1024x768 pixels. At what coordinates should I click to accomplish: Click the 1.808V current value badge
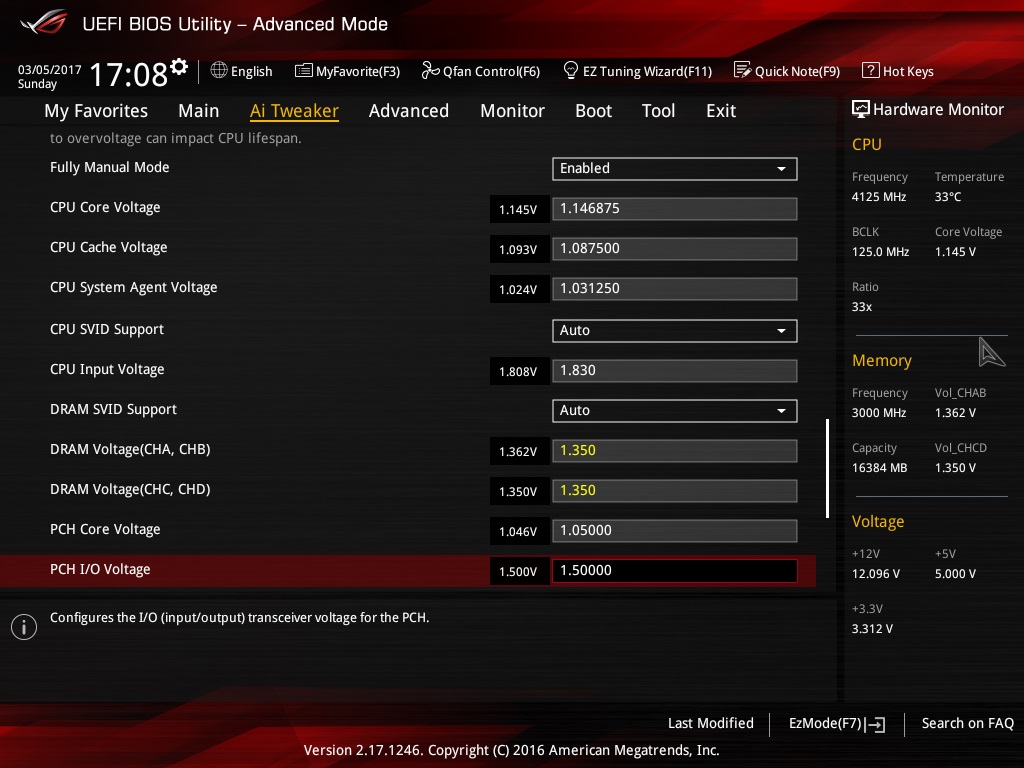[x=519, y=372]
